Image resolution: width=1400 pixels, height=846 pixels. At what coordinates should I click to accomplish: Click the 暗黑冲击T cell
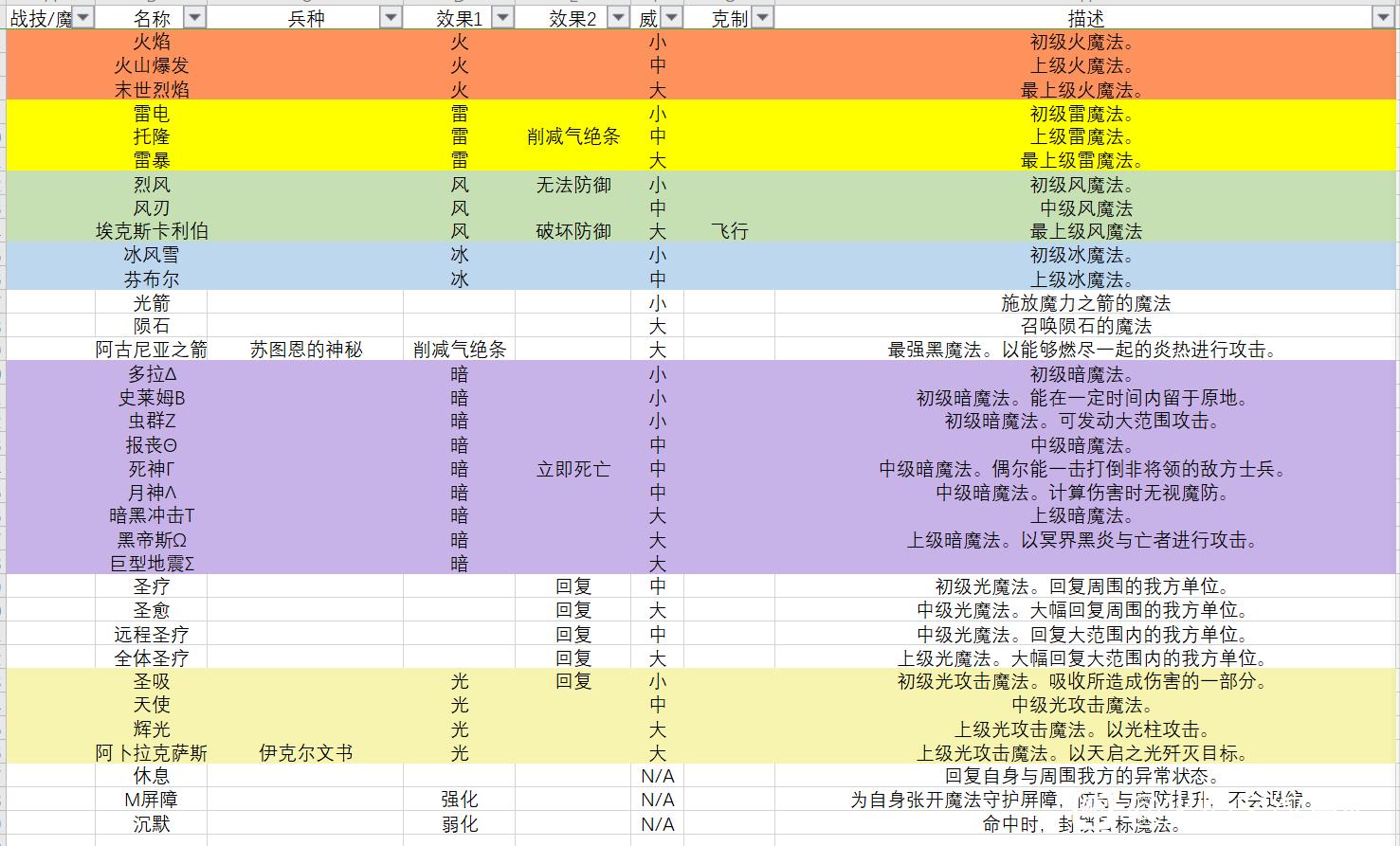point(152,515)
